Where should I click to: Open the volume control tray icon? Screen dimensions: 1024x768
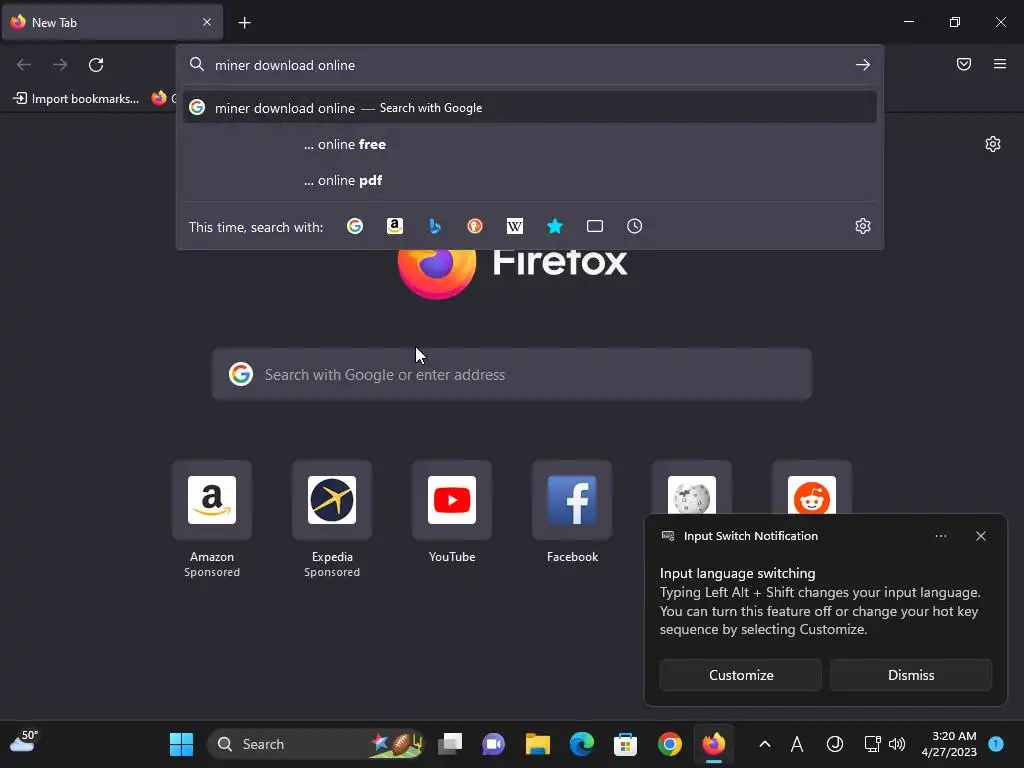(897, 744)
